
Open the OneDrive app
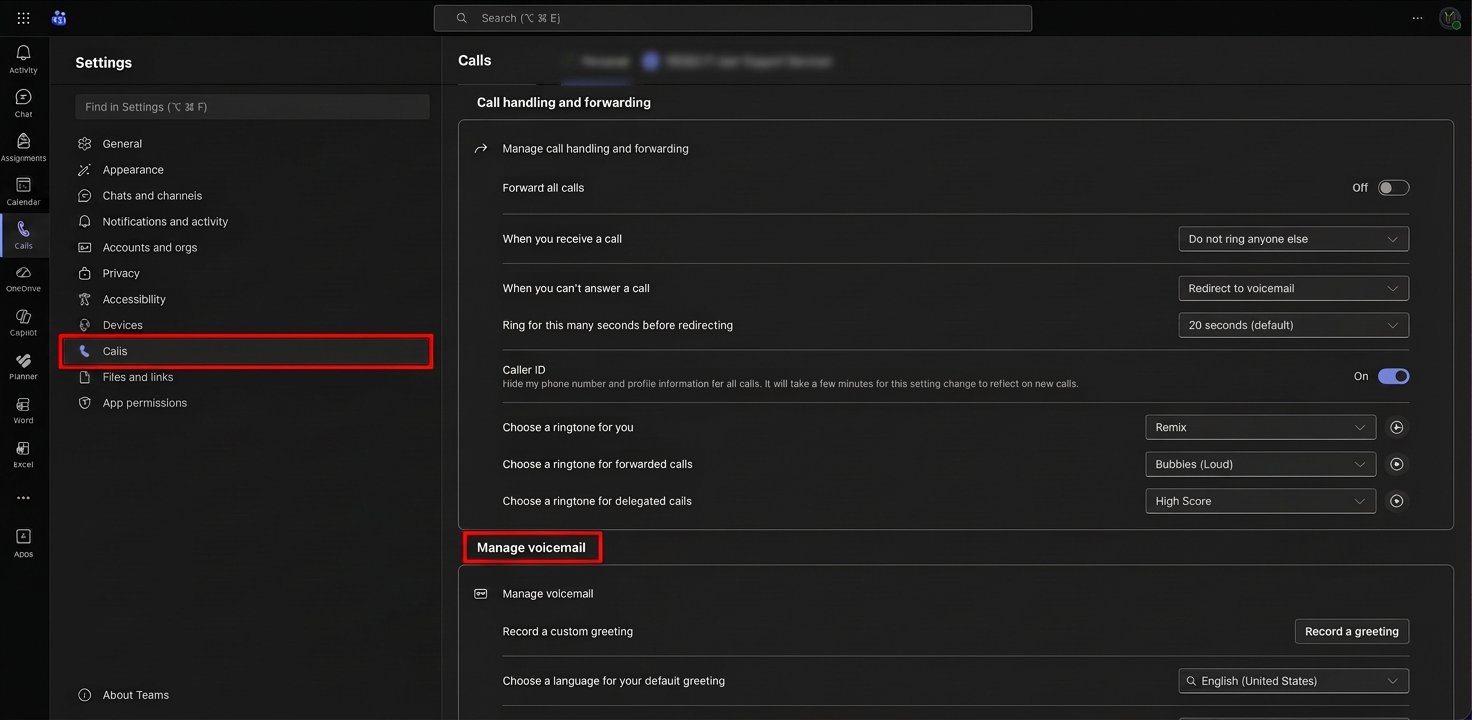pos(23,279)
